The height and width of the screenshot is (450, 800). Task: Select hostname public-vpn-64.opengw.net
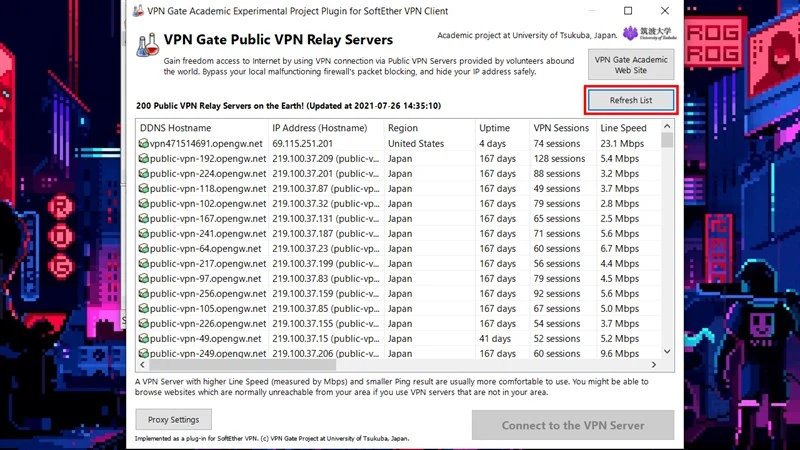(x=206, y=248)
